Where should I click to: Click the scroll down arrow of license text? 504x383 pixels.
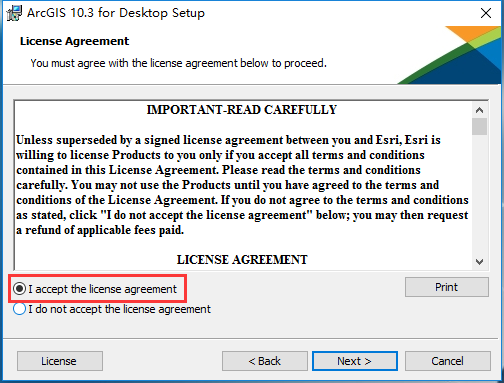479,262
